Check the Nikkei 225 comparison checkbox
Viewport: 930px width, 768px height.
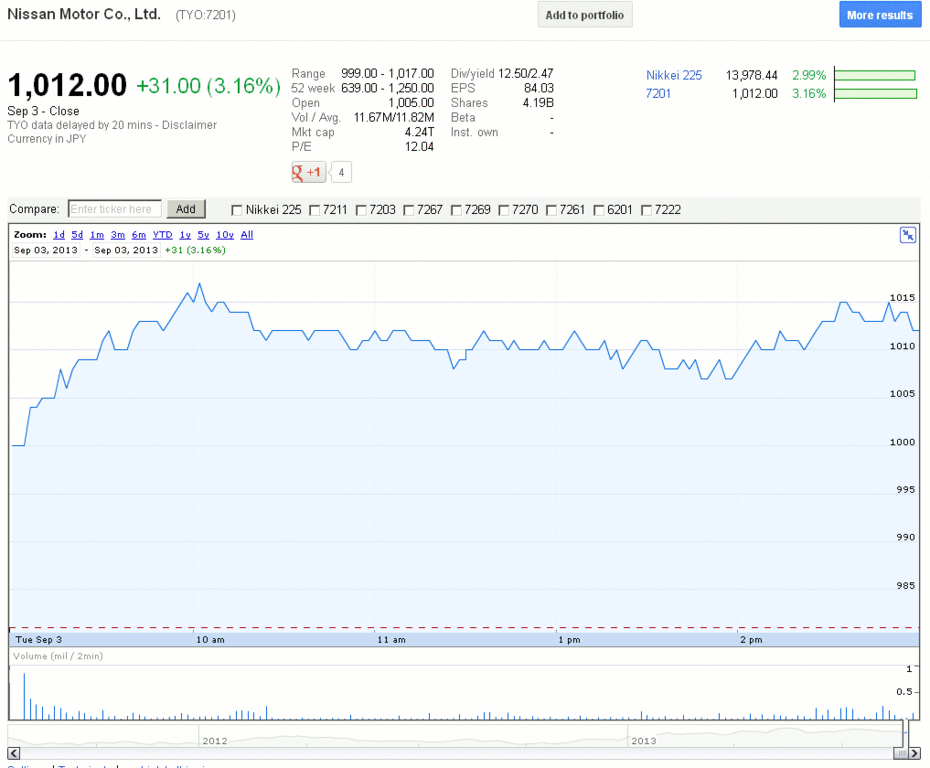[237, 210]
